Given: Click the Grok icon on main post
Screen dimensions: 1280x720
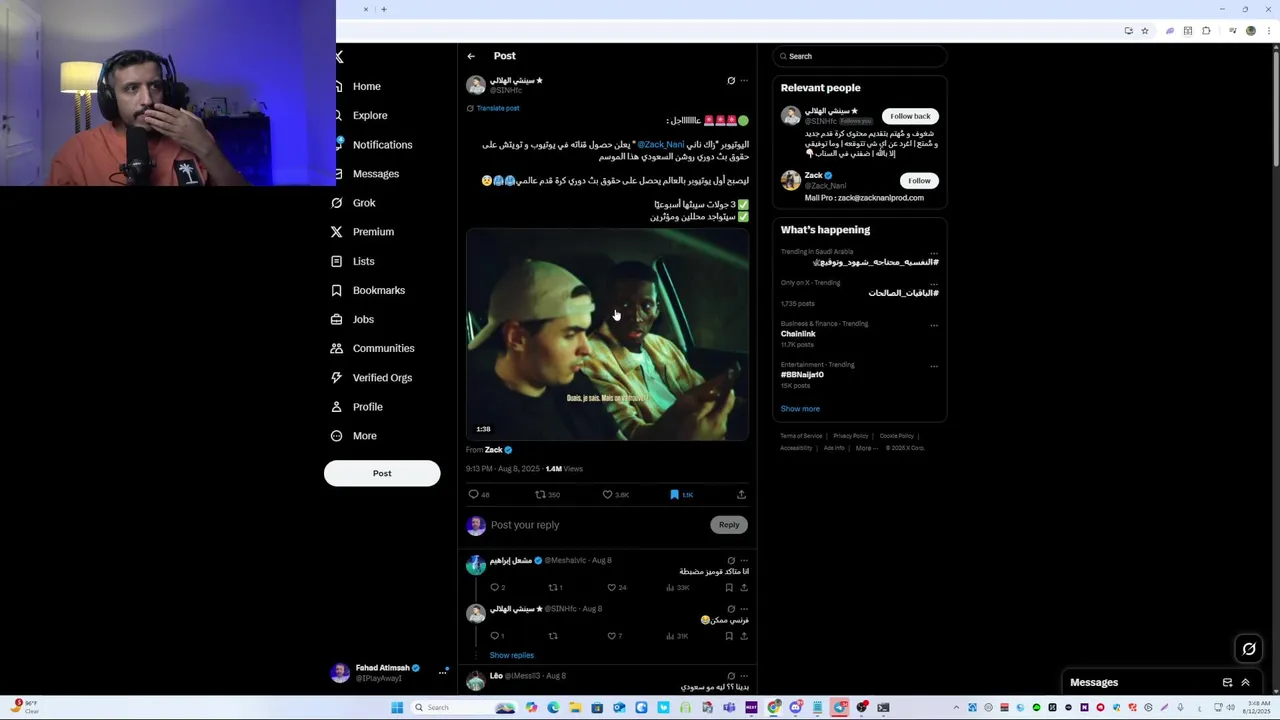Looking at the screenshot, I should [731, 81].
